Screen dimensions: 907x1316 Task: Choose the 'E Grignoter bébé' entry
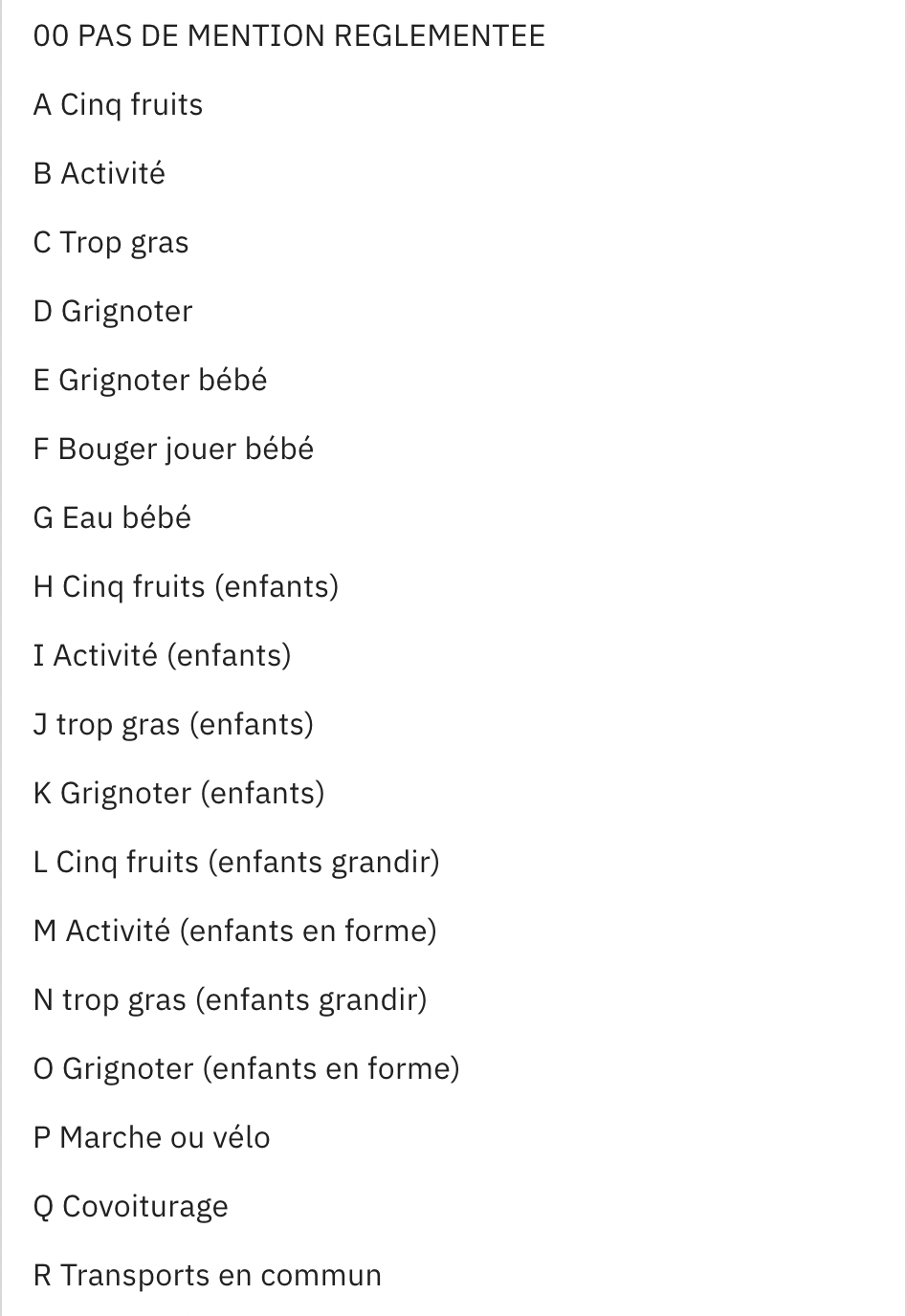tap(150, 381)
